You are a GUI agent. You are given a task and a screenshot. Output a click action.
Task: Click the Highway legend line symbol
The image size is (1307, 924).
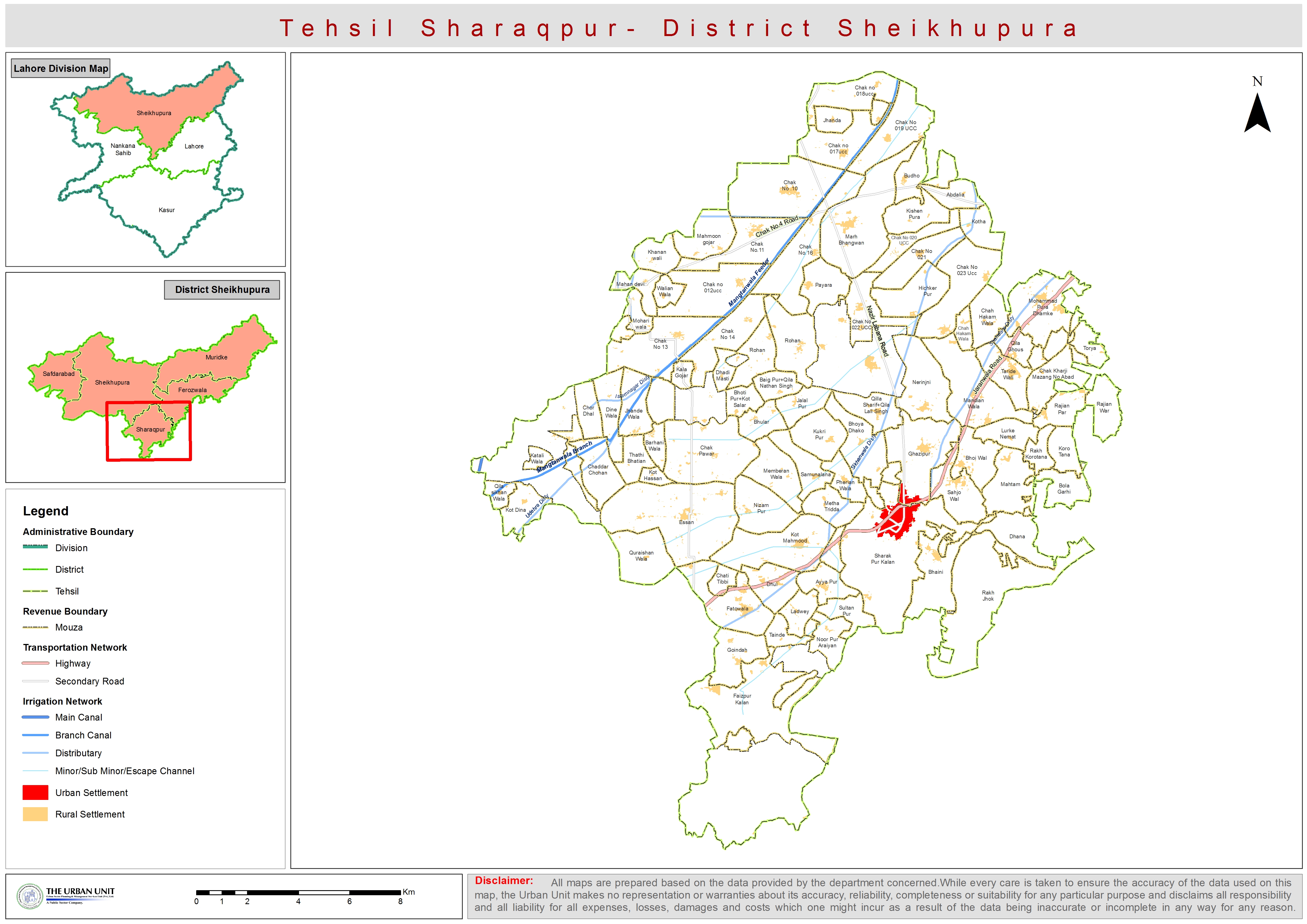click(x=35, y=663)
